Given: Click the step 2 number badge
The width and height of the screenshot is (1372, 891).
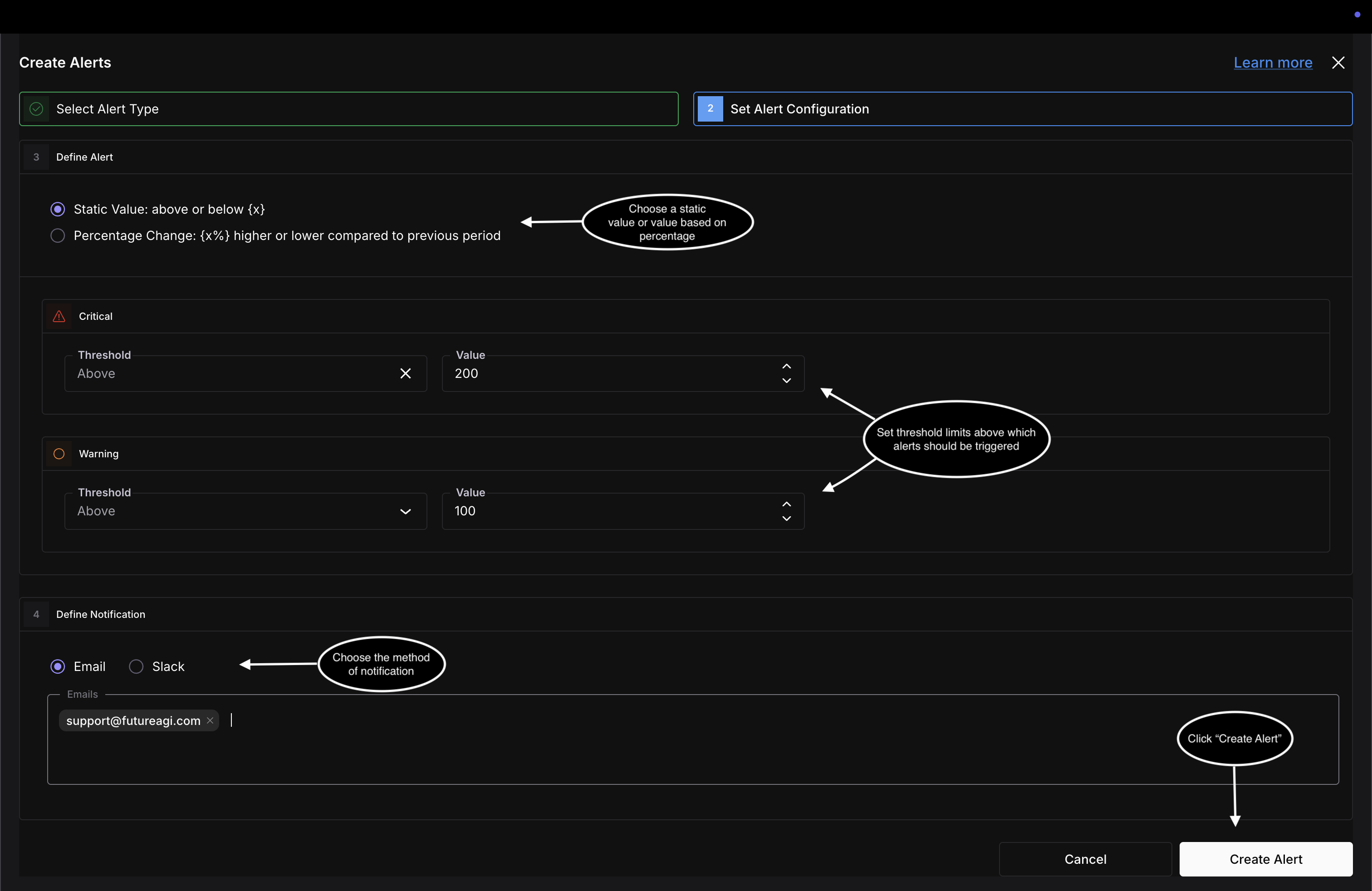Looking at the screenshot, I should (710, 109).
